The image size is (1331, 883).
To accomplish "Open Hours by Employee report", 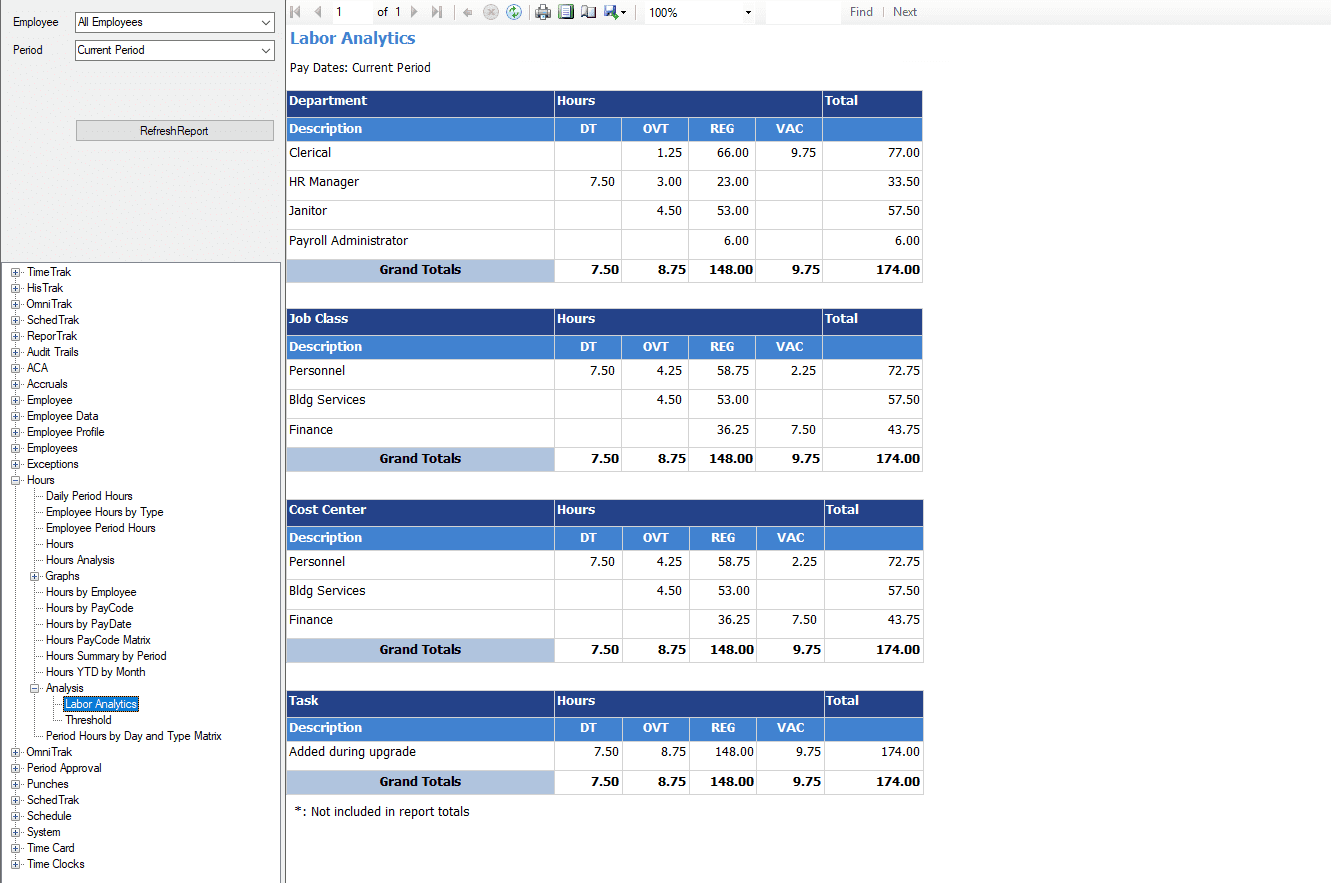I will point(91,592).
